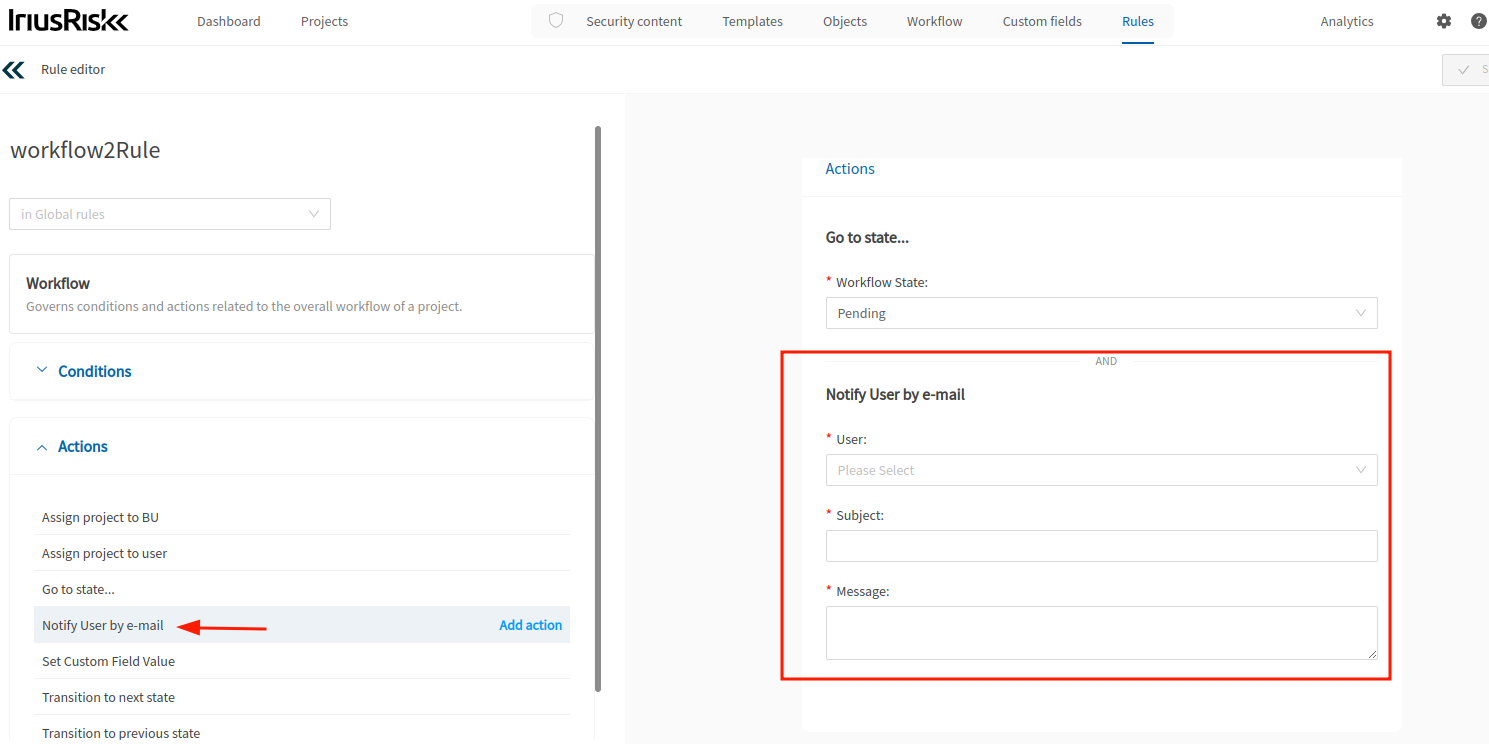The width and height of the screenshot is (1489, 744).
Task: Open the settings gear icon
Action: (x=1443, y=21)
